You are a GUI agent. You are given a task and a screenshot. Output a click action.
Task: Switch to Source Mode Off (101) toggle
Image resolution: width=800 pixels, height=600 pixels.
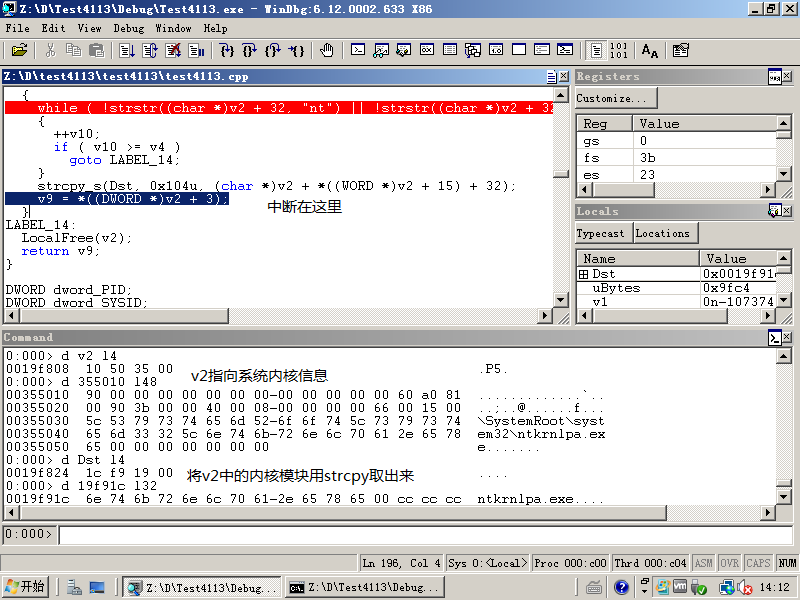[618, 51]
